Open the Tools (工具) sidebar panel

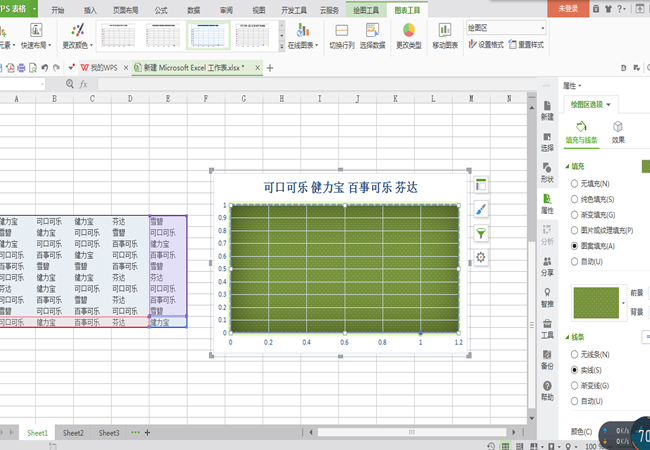[547, 329]
